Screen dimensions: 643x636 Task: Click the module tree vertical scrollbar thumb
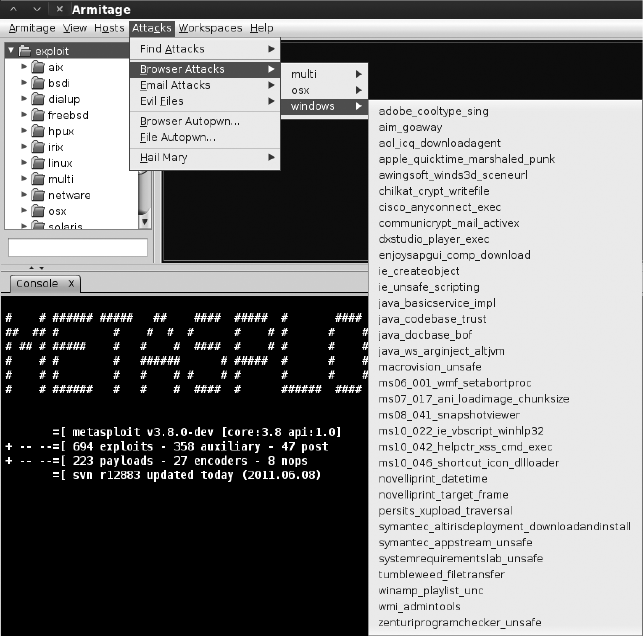(144, 193)
